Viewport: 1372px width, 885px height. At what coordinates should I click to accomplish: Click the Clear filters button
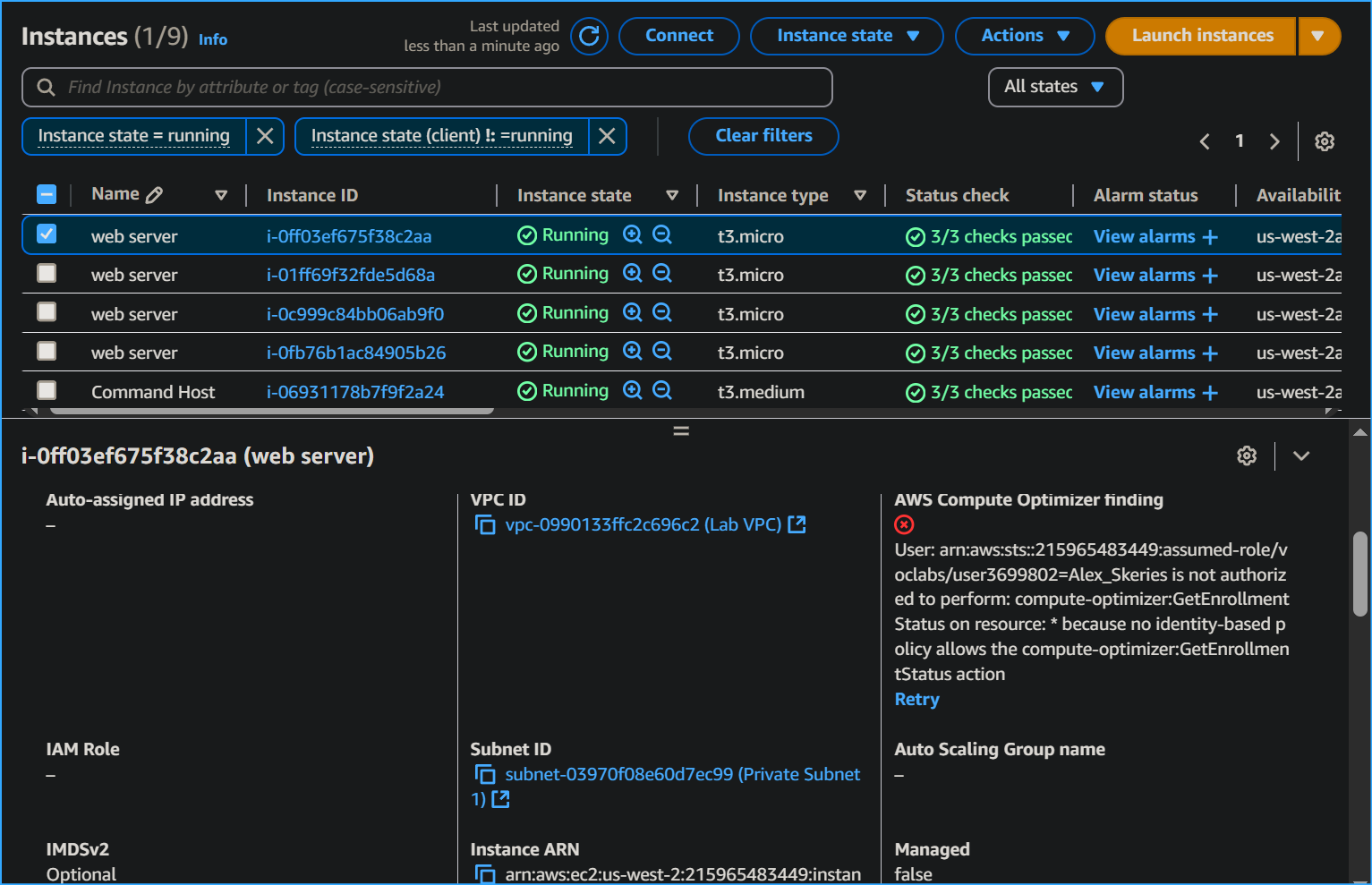pyautogui.click(x=763, y=136)
